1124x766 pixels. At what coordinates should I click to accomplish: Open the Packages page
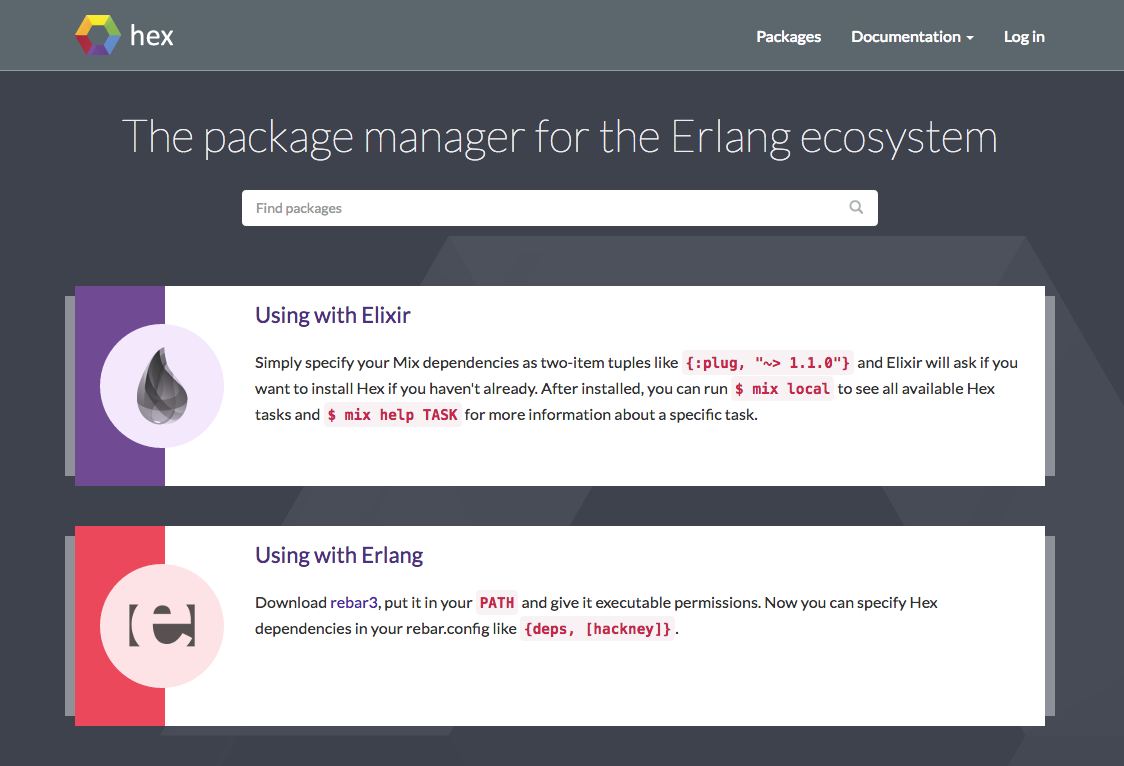pyautogui.click(x=789, y=37)
